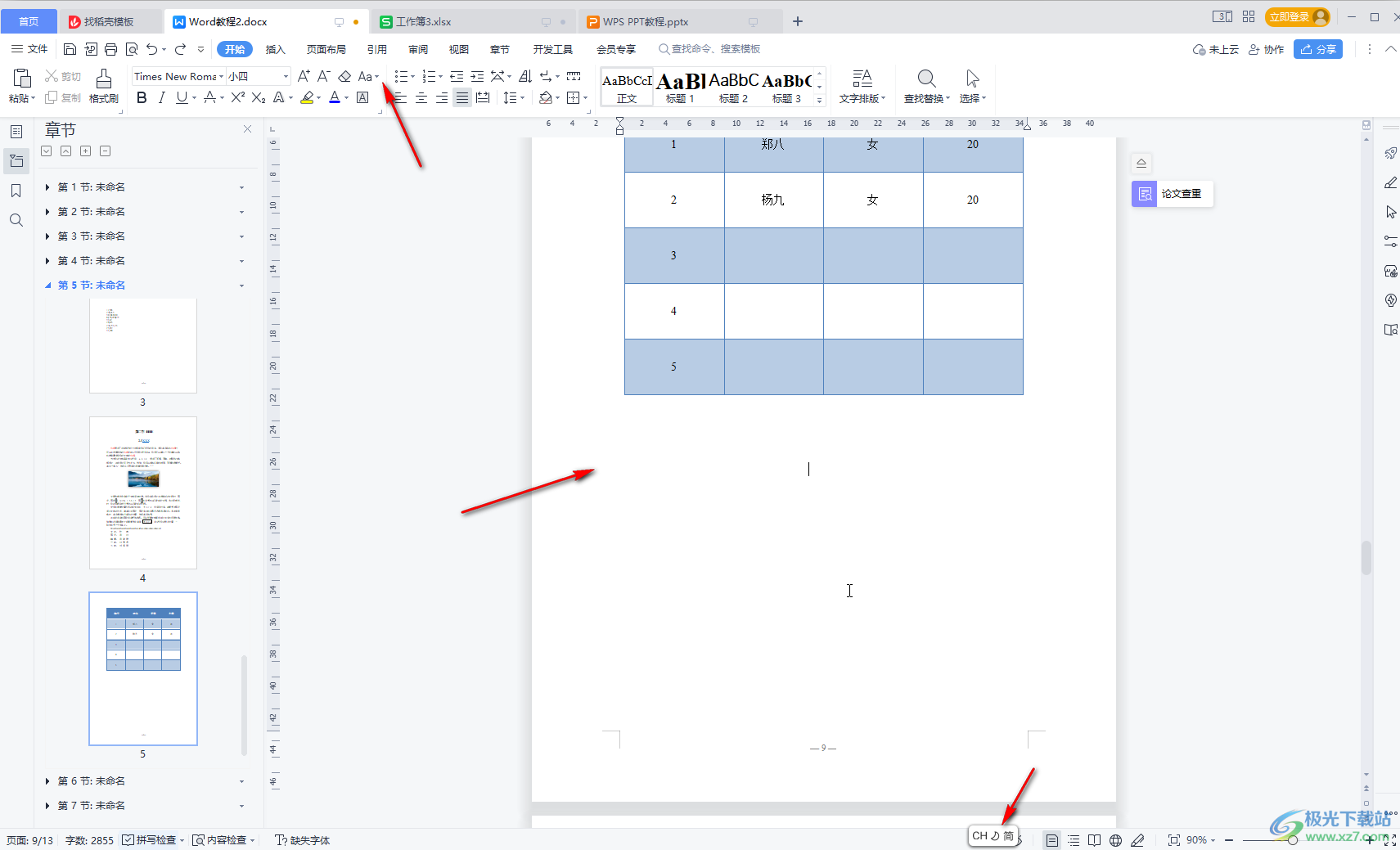
Task: Click the 分享 share button
Action: click(x=1318, y=49)
